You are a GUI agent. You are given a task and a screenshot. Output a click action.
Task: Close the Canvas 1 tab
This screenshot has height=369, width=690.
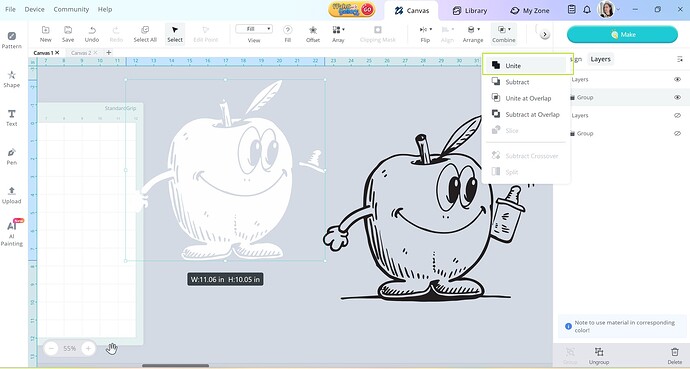pyautogui.click(x=57, y=53)
